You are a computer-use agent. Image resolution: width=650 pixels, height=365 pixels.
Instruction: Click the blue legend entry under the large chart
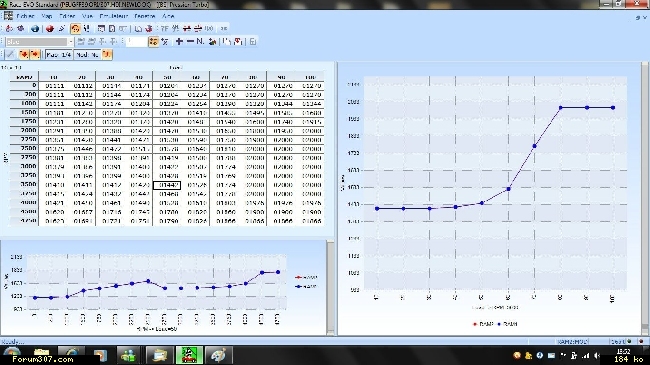point(507,324)
